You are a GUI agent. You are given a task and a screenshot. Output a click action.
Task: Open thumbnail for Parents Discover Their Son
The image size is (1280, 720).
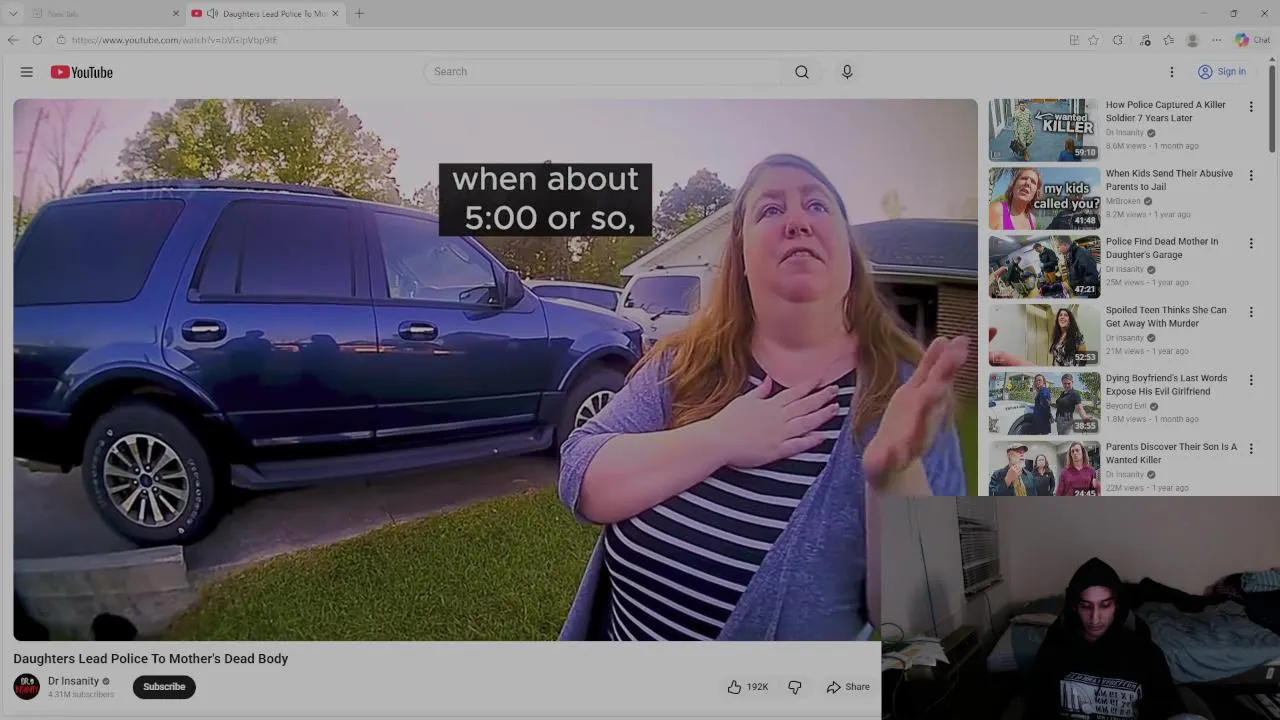(1044, 469)
